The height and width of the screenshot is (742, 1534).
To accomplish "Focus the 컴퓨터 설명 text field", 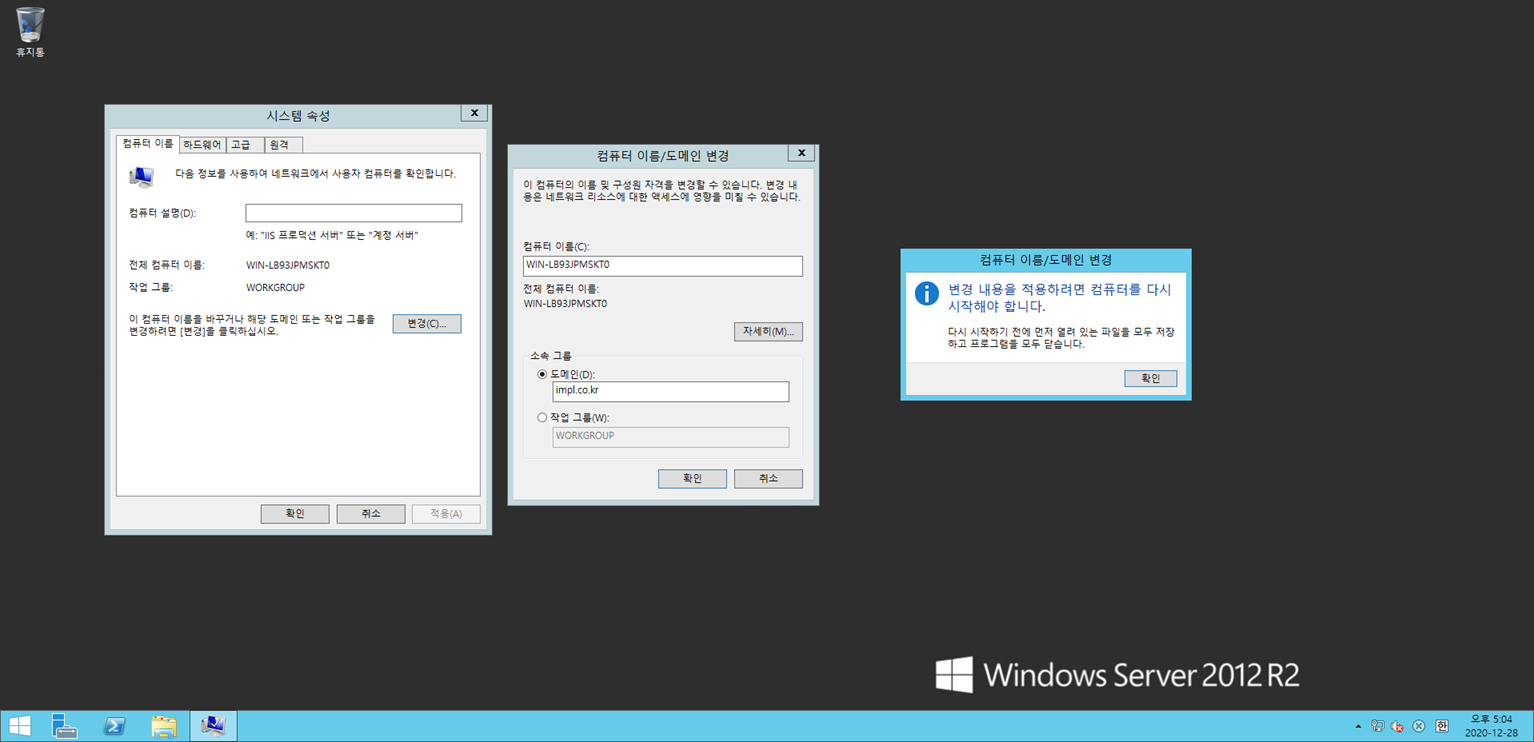I will [x=354, y=213].
